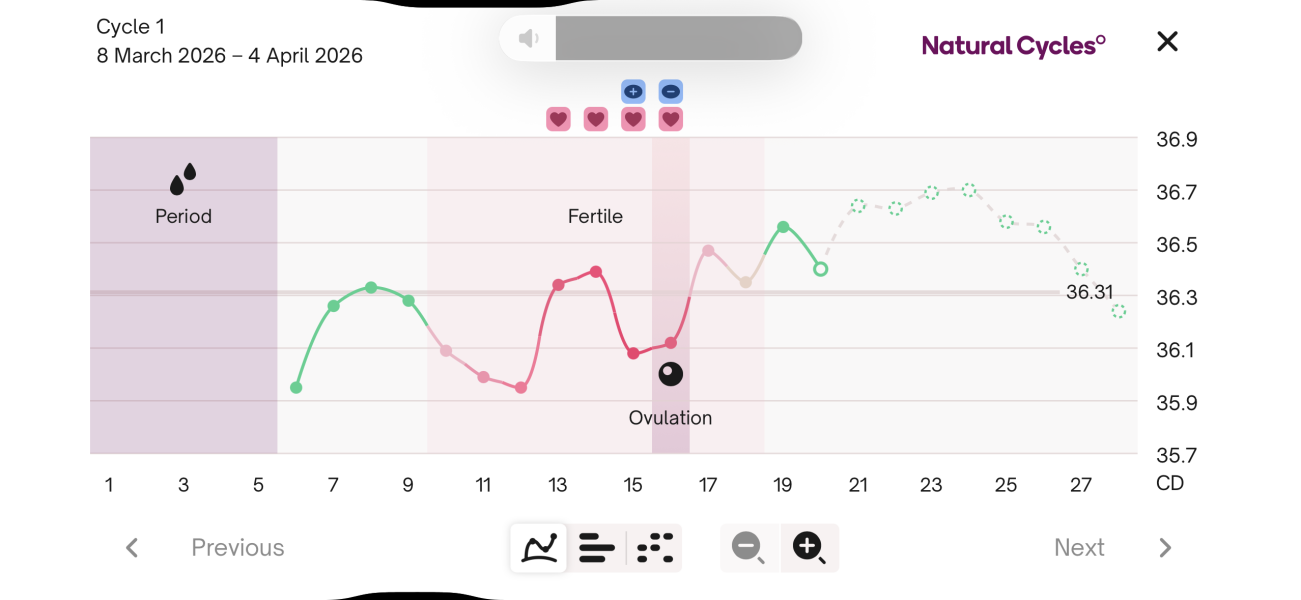Image resolution: width=1301 pixels, height=600 pixels.
Task: Close the cycle chart view
Action: tap(1167, 41)
